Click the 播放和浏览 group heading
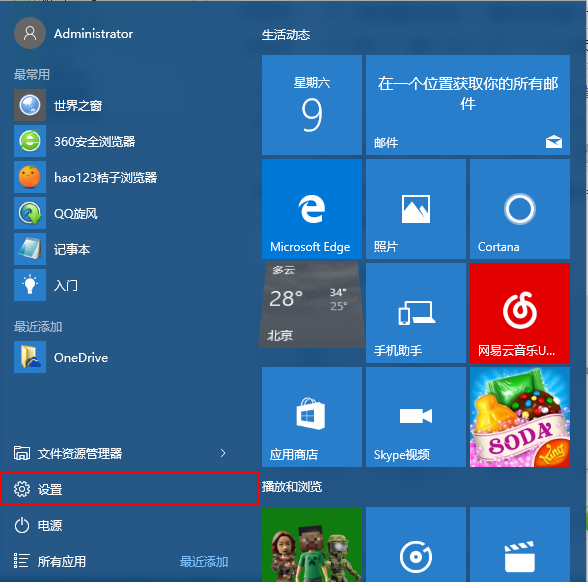The height and width of the screenshot is (582, 588). click(x=292, y=487)
